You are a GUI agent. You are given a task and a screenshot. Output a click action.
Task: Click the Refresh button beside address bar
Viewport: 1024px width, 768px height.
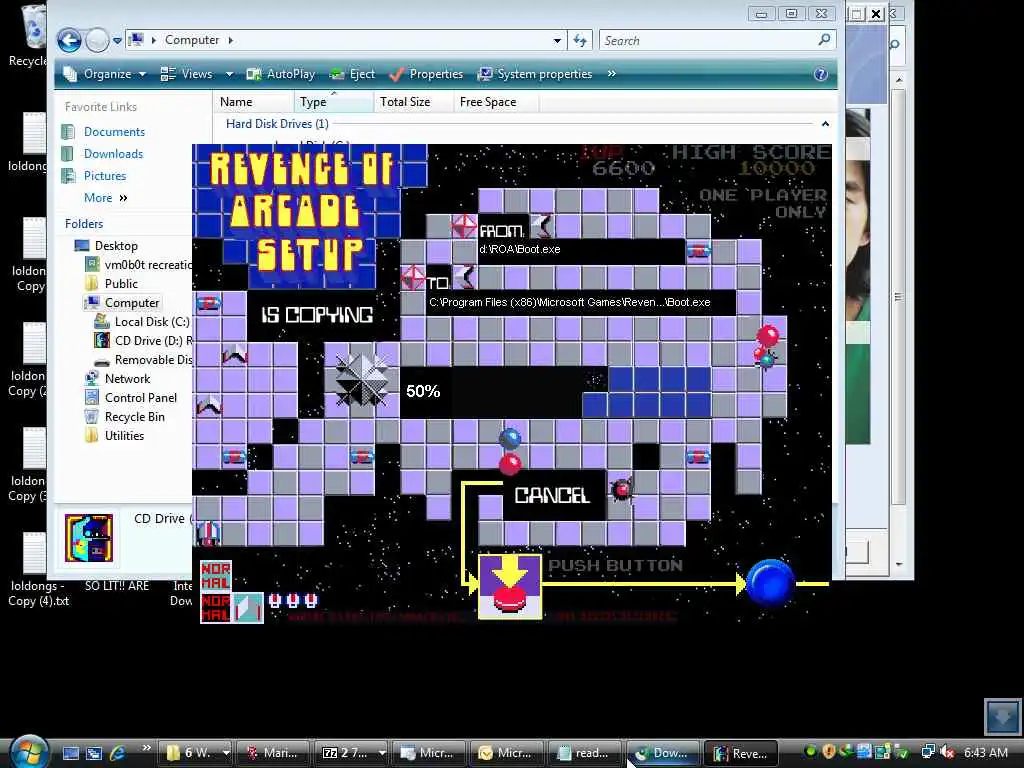(x=580, y=40)
